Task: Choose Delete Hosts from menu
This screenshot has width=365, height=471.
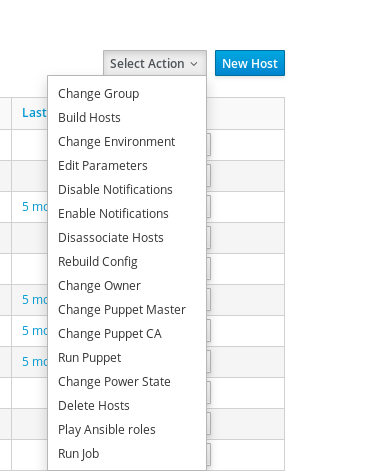Action: click(x=127, y=406)
